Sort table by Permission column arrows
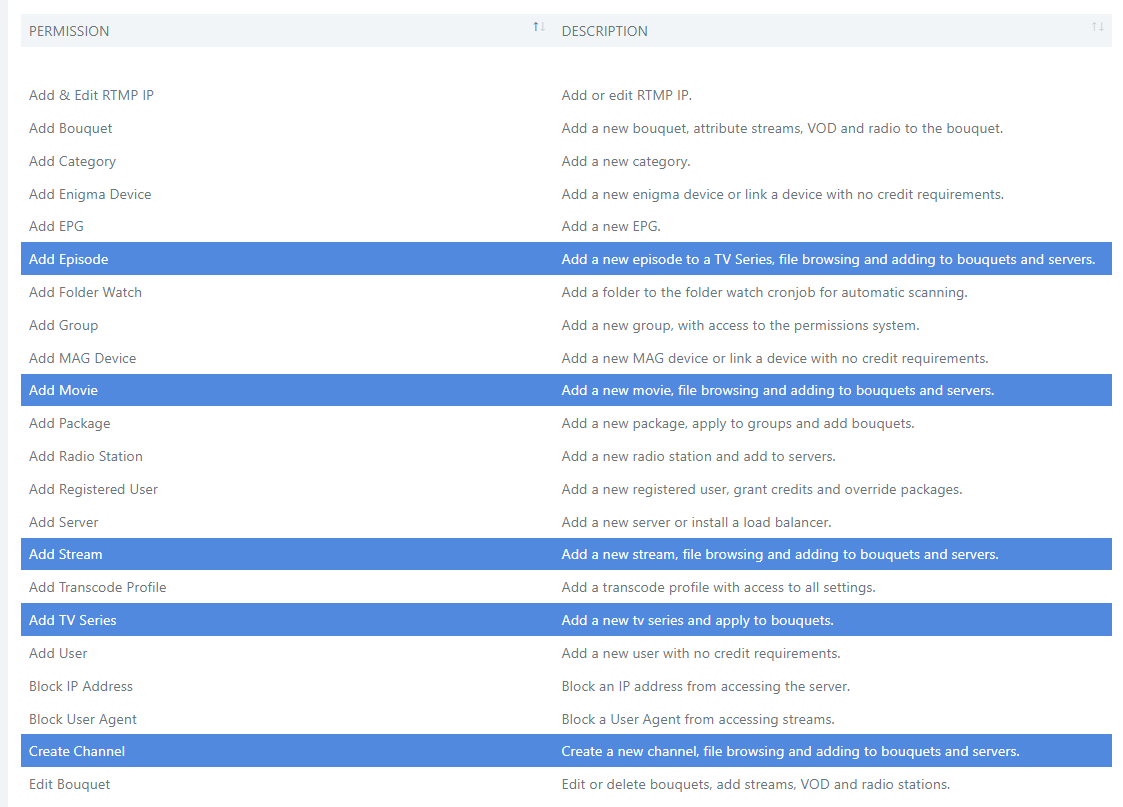Viewport: 1123px width, 807px height. tap(539, 27)
